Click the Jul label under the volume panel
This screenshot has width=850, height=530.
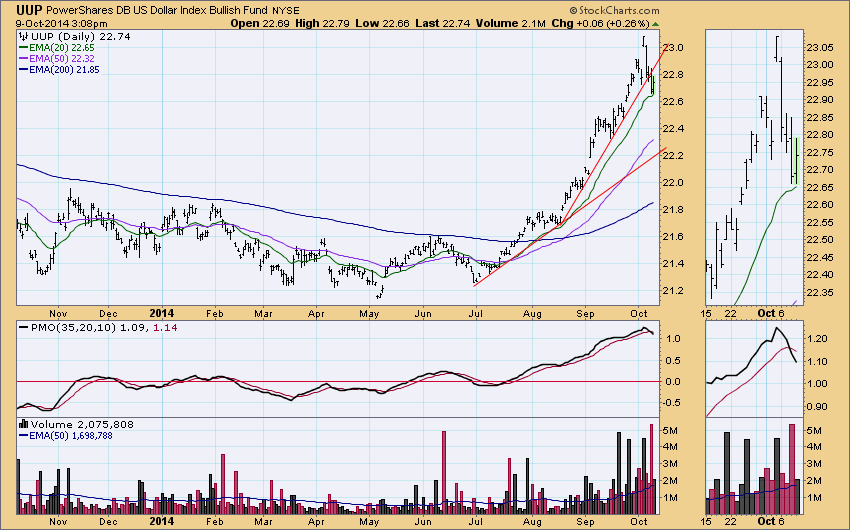click(x=475, y=521)
